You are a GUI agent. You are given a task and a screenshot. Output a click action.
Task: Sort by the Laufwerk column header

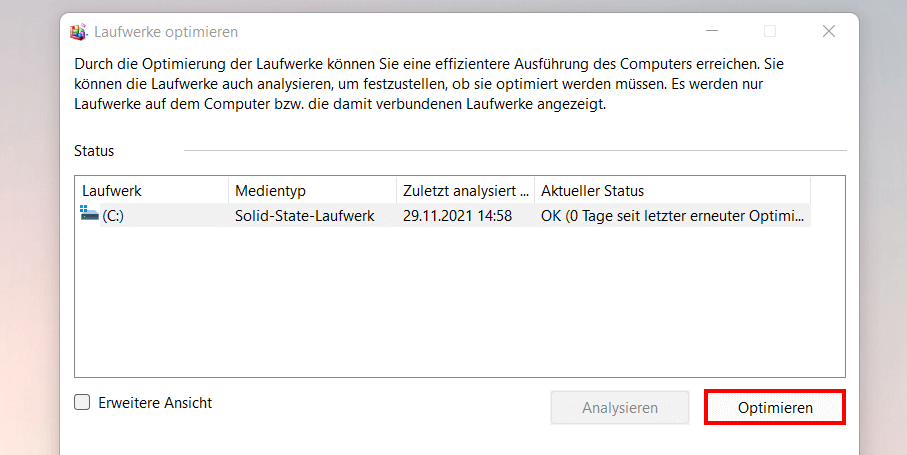tap(152, 190)
